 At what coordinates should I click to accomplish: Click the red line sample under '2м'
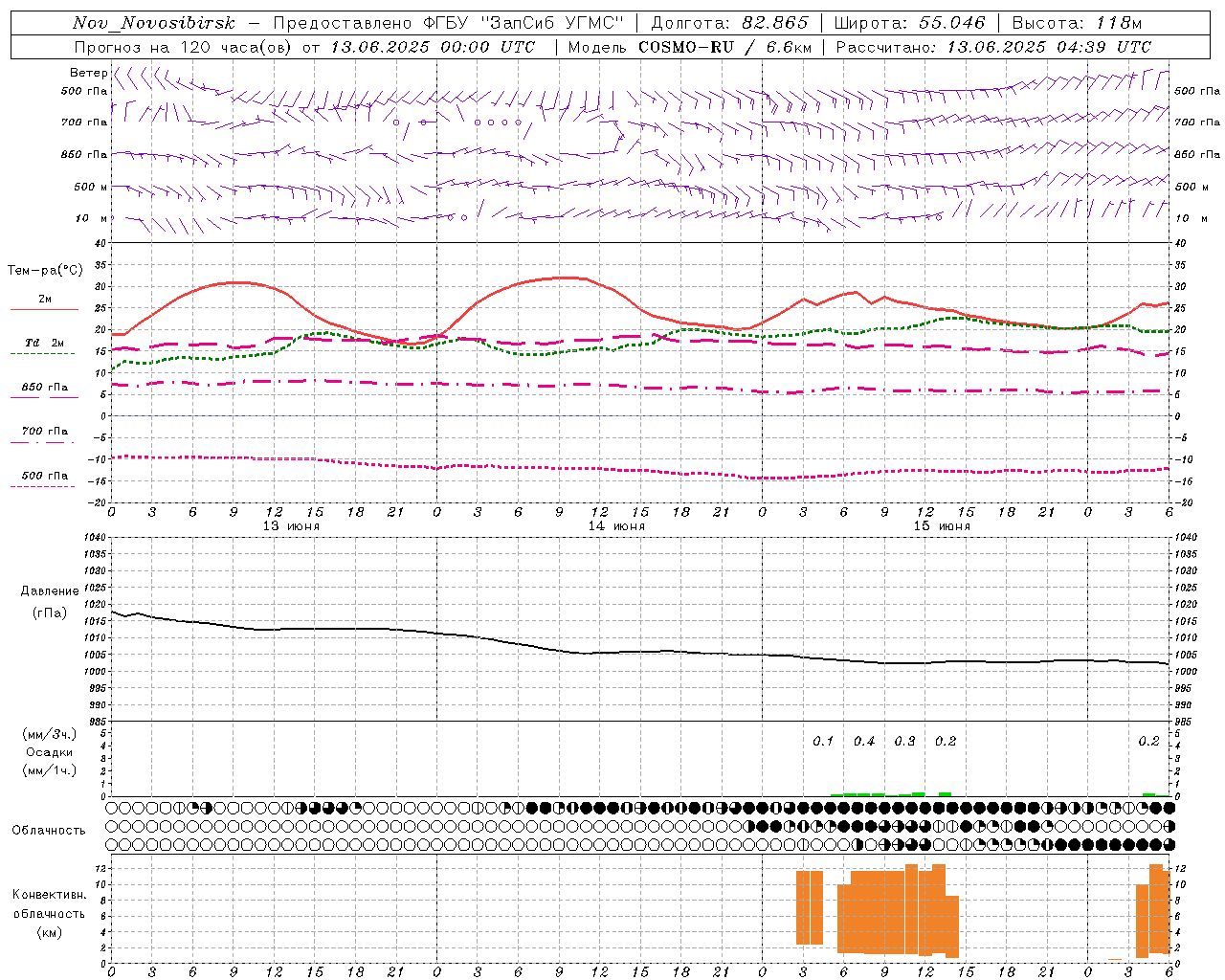tap(44, 309)
